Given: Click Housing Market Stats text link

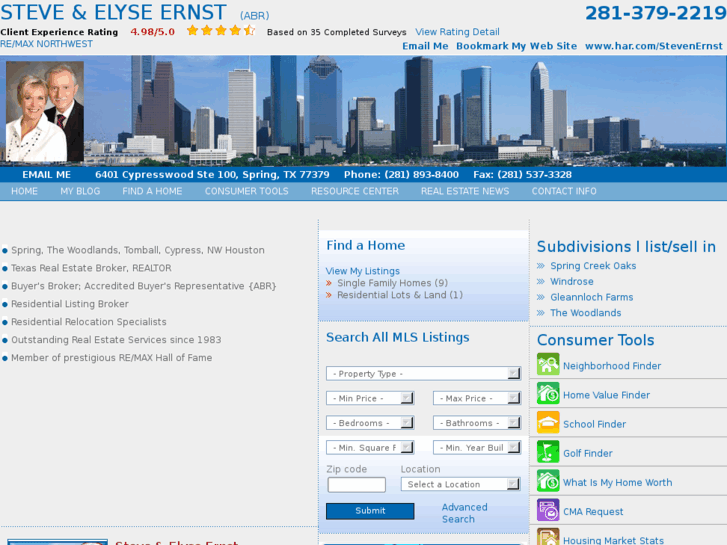Looking at the screenshot, I should coord(613,540).
